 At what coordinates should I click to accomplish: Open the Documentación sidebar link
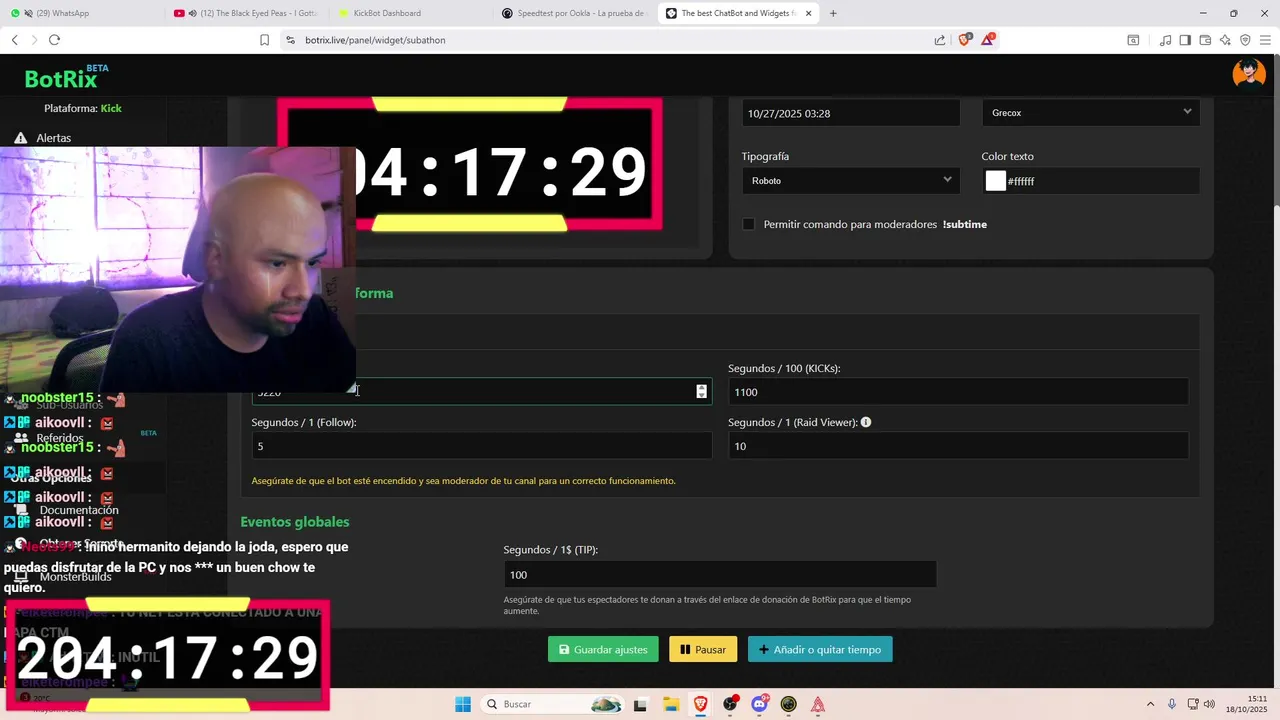[x=79, y=510]
